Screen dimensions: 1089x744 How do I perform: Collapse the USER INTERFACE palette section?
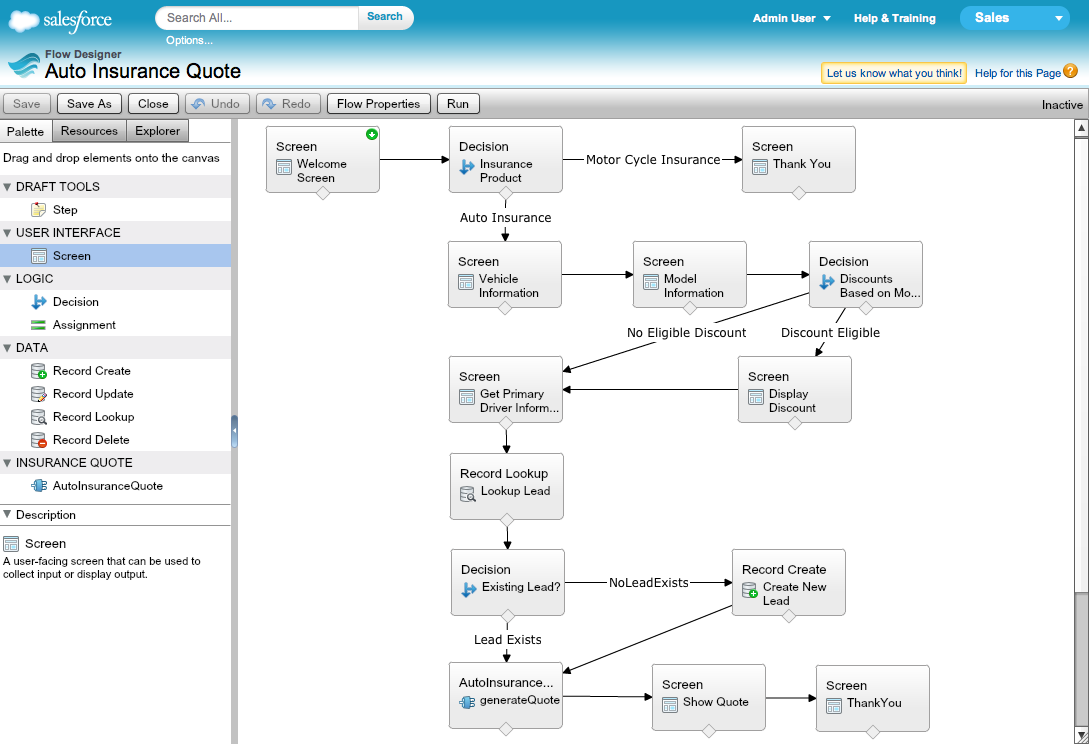tap(8, 233)
